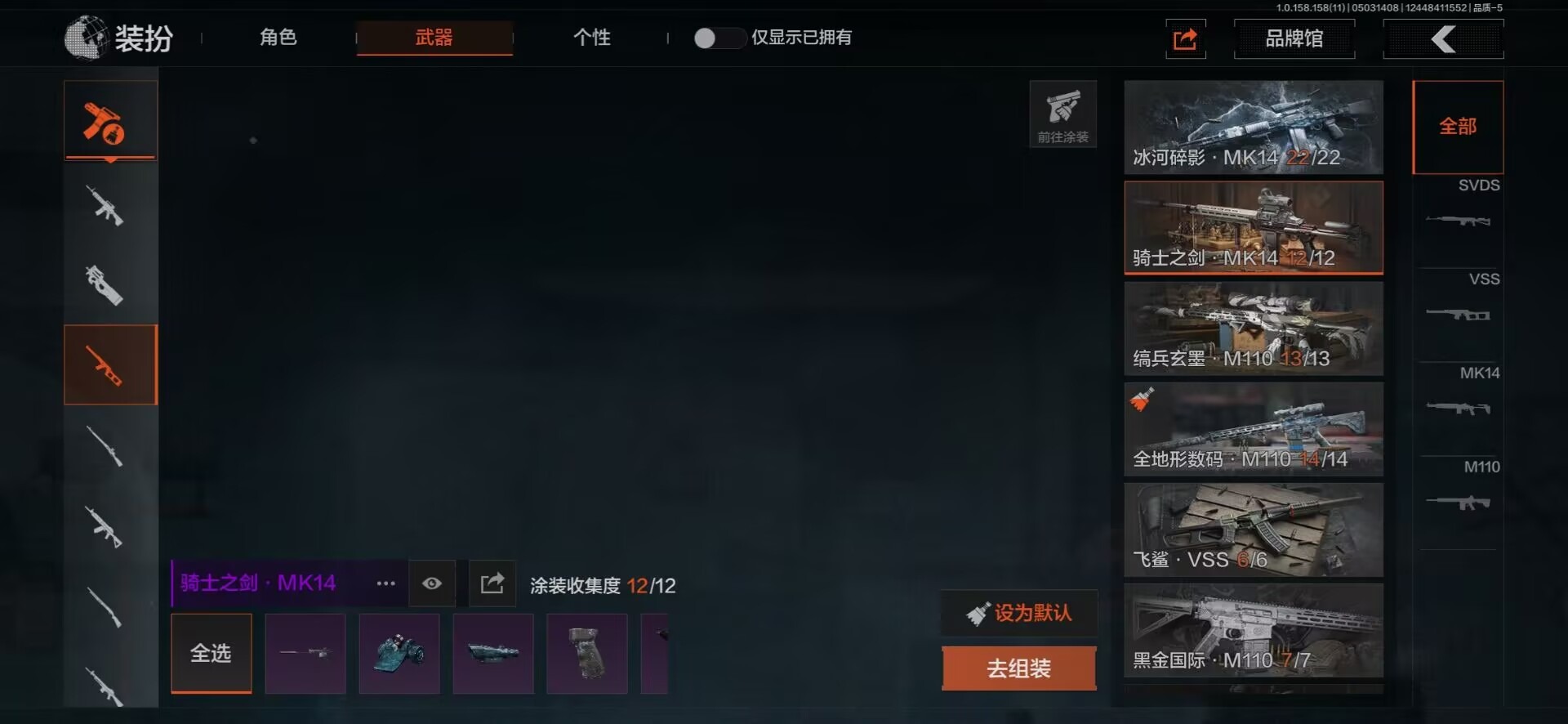Click the 去组装 button
The width and height of the screenshot is (1568, 724).
(1019, 668)
